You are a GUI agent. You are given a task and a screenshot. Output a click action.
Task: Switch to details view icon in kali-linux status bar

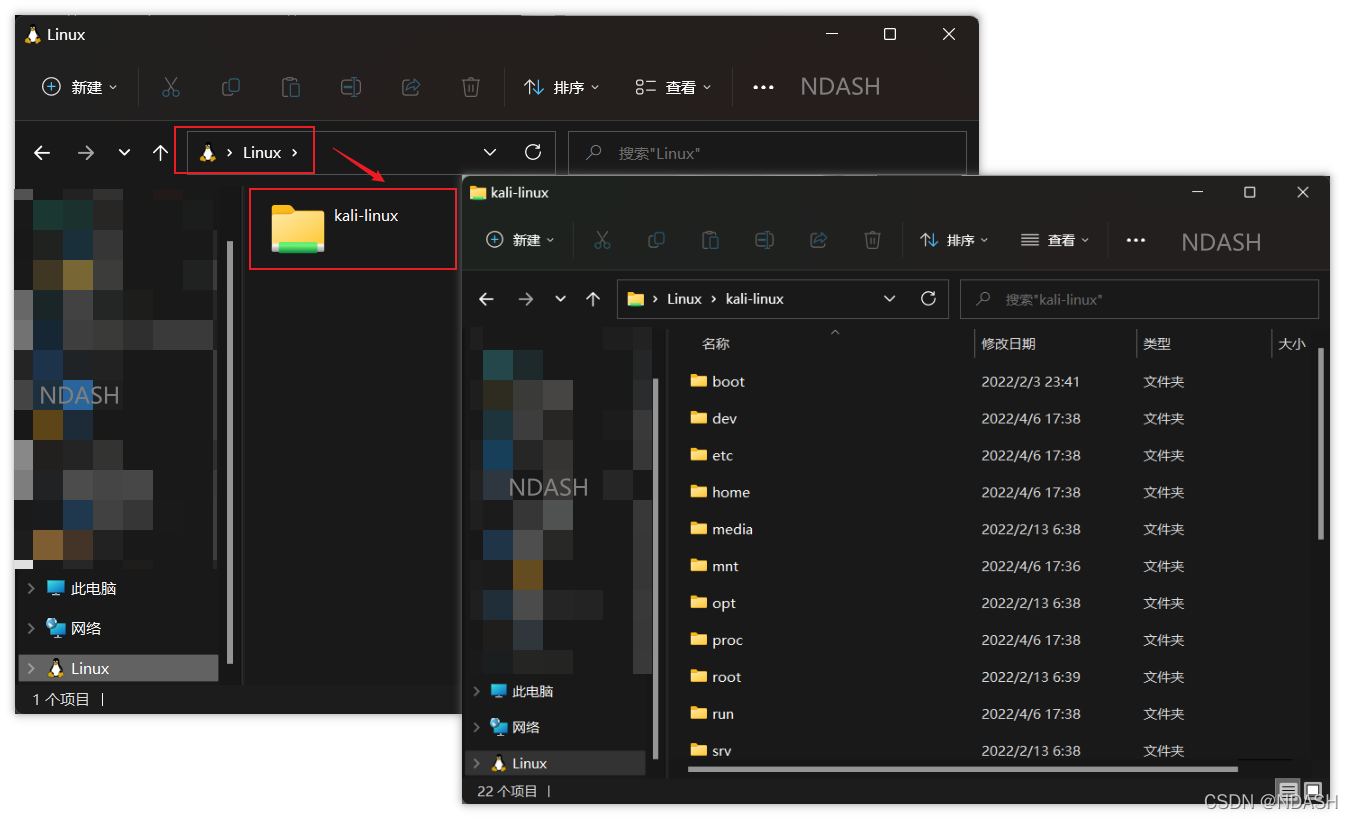coord(1289,790)
